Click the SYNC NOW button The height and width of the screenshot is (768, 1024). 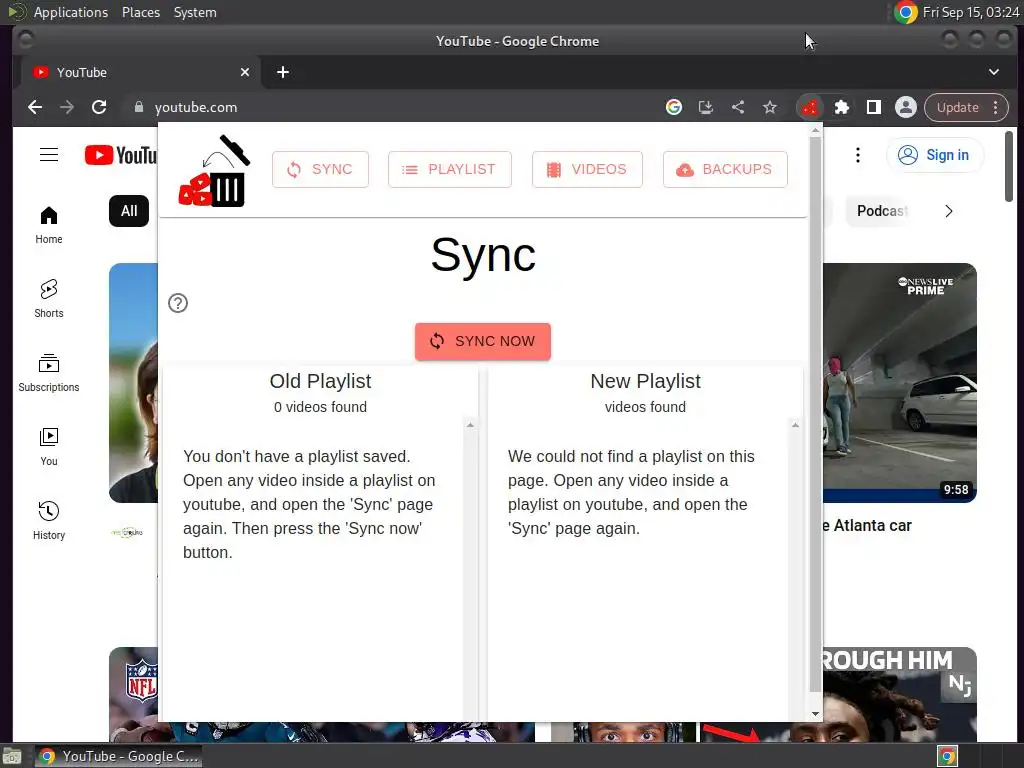tap(483, 341)
